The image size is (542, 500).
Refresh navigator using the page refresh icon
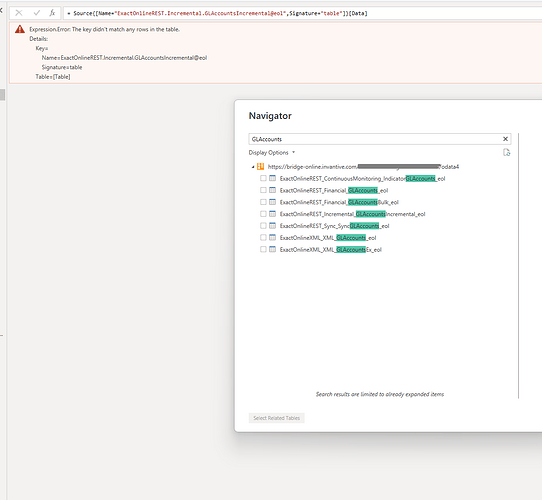(x=506, y=152)
